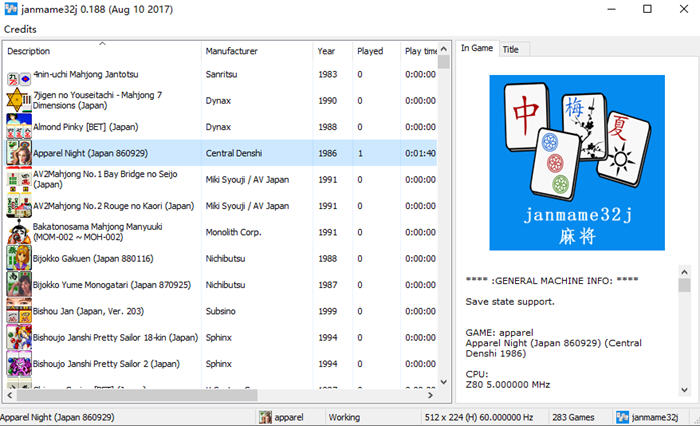
Task: Select Bakatonosama Mahjong Manyuuki entry
Action: coord(97,232)
